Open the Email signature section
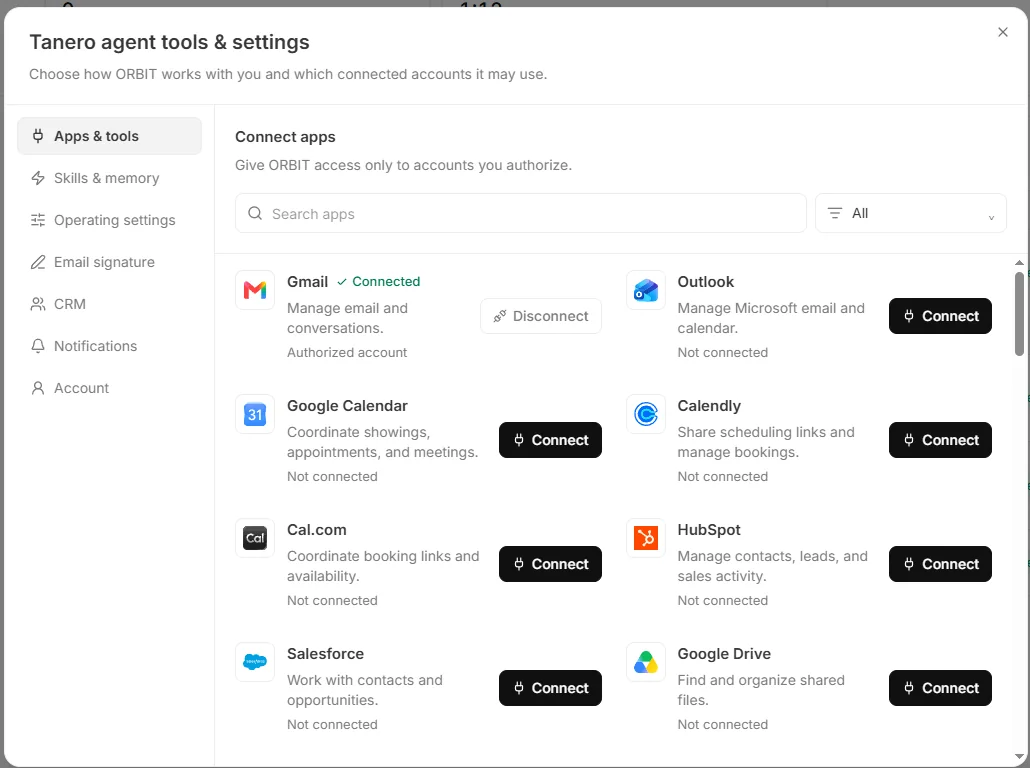 click(109, 262)
